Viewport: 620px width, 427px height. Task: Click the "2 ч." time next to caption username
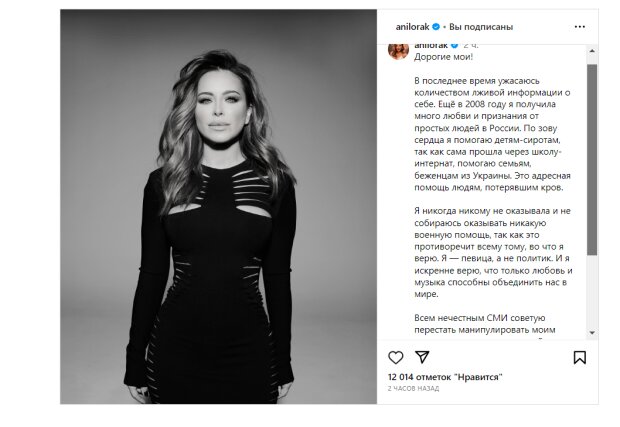pyautogui.click(x=471, y=46)
